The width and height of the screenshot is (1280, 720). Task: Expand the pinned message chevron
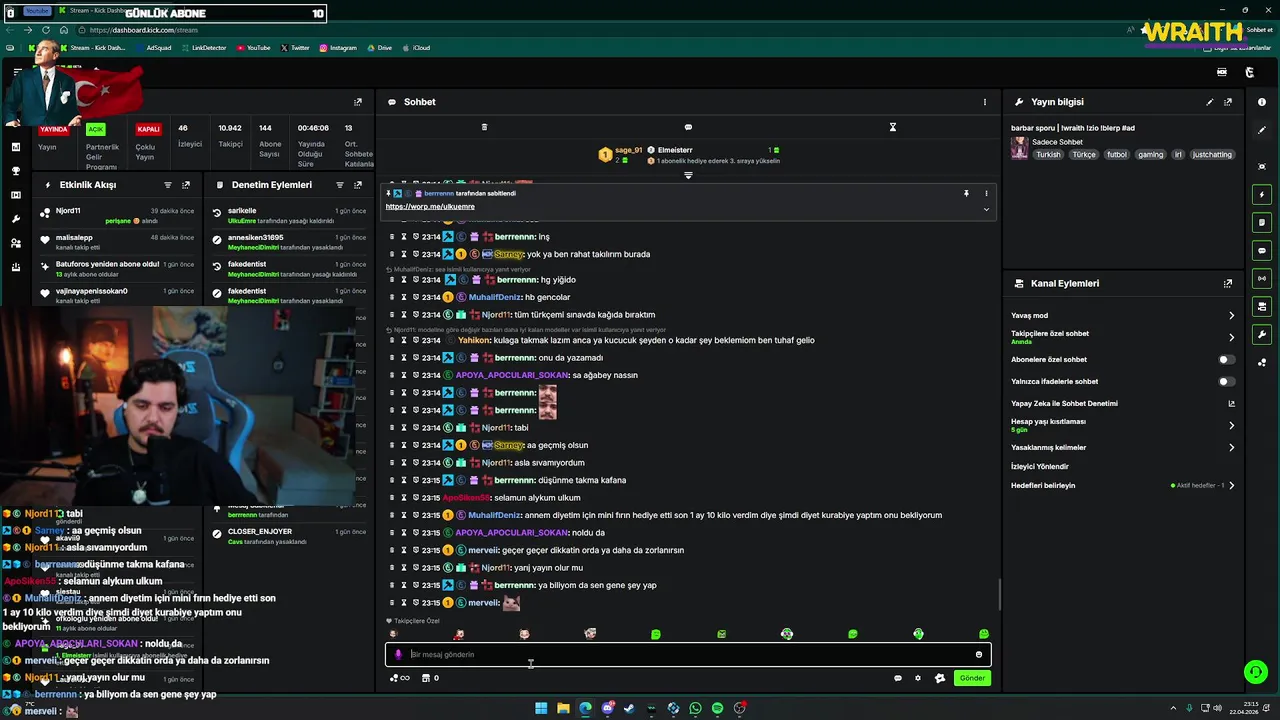(x=986, y=209)
